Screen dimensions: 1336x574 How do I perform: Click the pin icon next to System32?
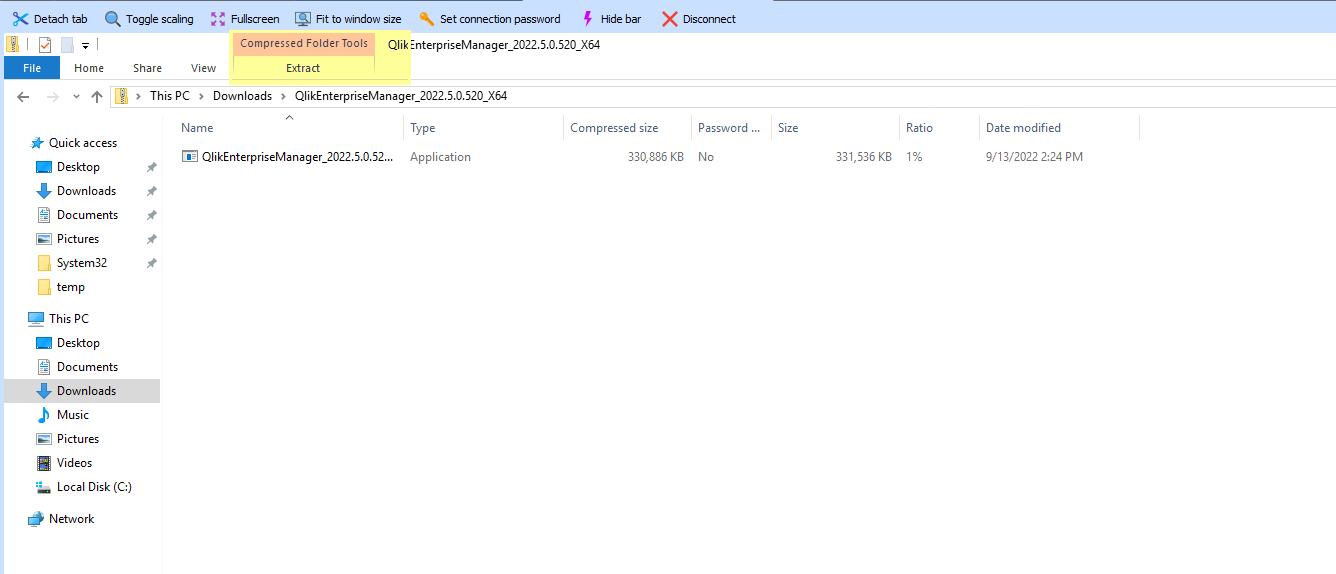(151, 263)
